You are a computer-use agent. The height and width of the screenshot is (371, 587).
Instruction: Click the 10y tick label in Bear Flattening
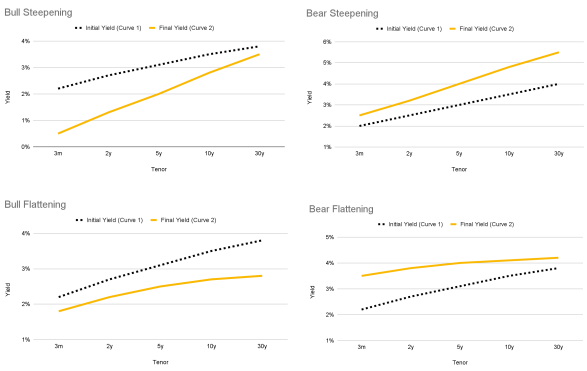click(x=509, y=347)
